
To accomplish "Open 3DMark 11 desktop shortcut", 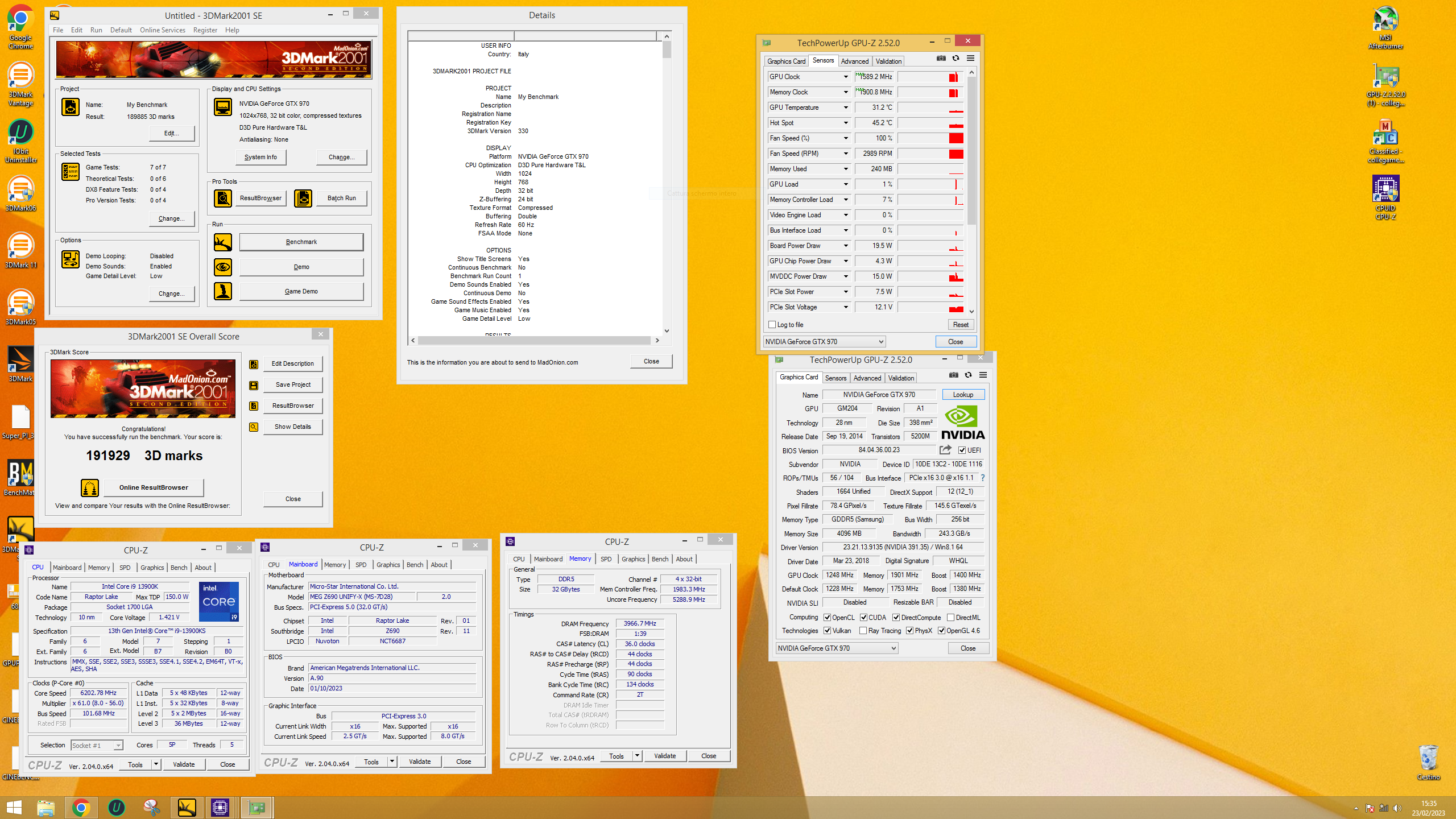I will tap(20, 250).
